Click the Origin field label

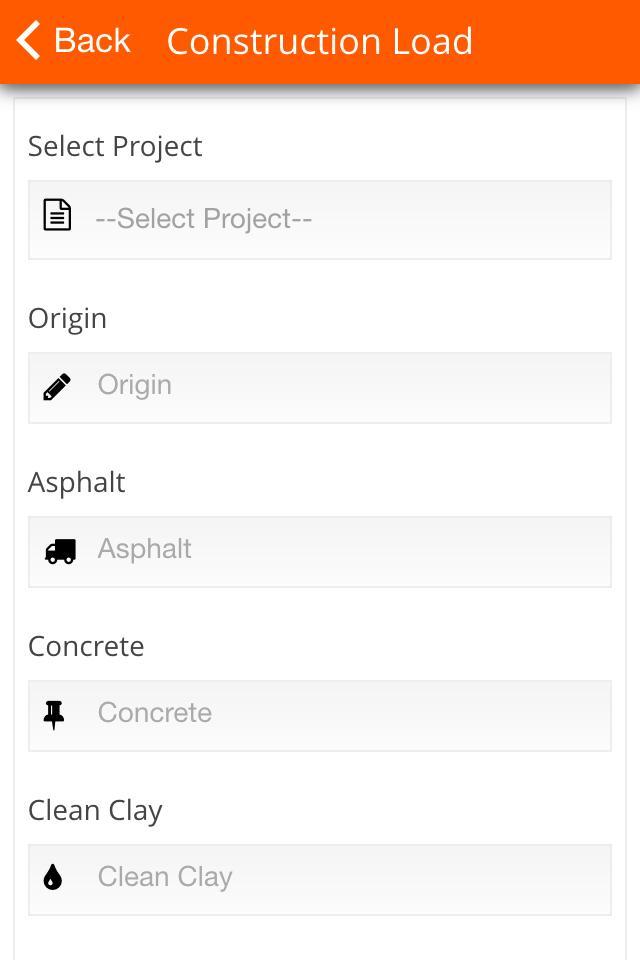67,319
